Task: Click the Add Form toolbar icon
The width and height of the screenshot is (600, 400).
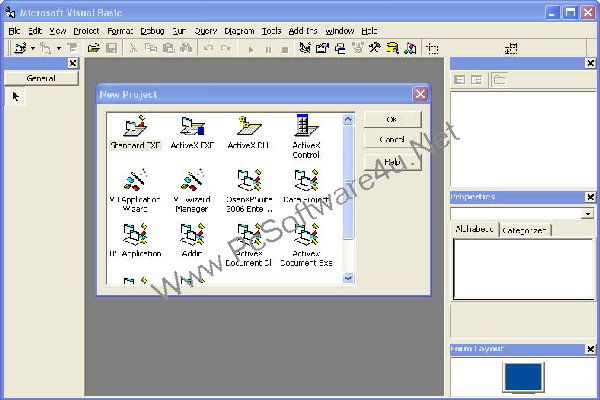Action: pos(46,48)
